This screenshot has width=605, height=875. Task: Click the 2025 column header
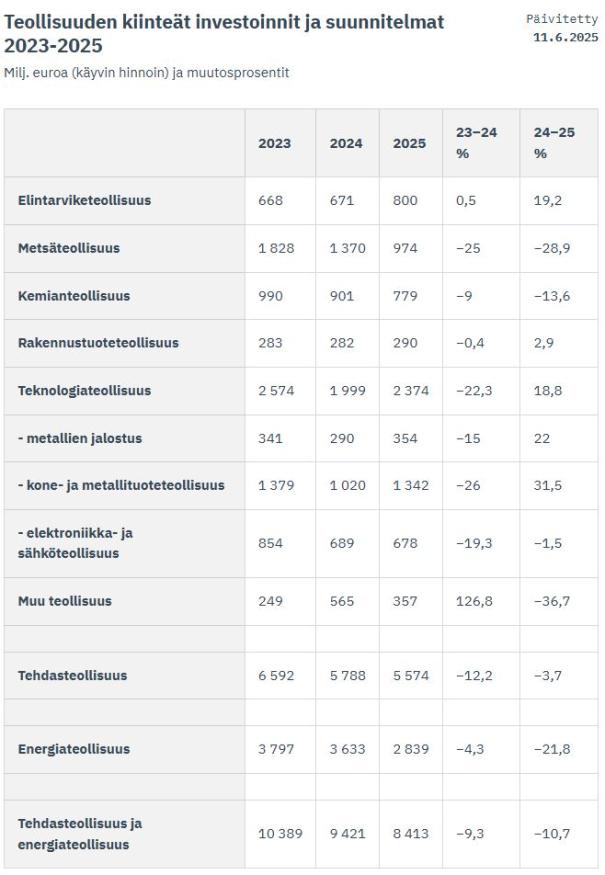click(409, 143)
